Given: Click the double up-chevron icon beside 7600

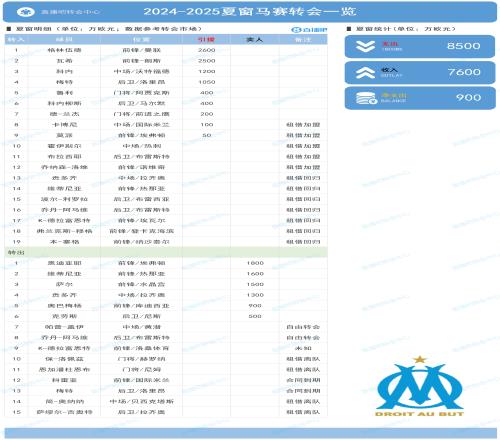Looking at the screenshot, I should coord(365,72).
